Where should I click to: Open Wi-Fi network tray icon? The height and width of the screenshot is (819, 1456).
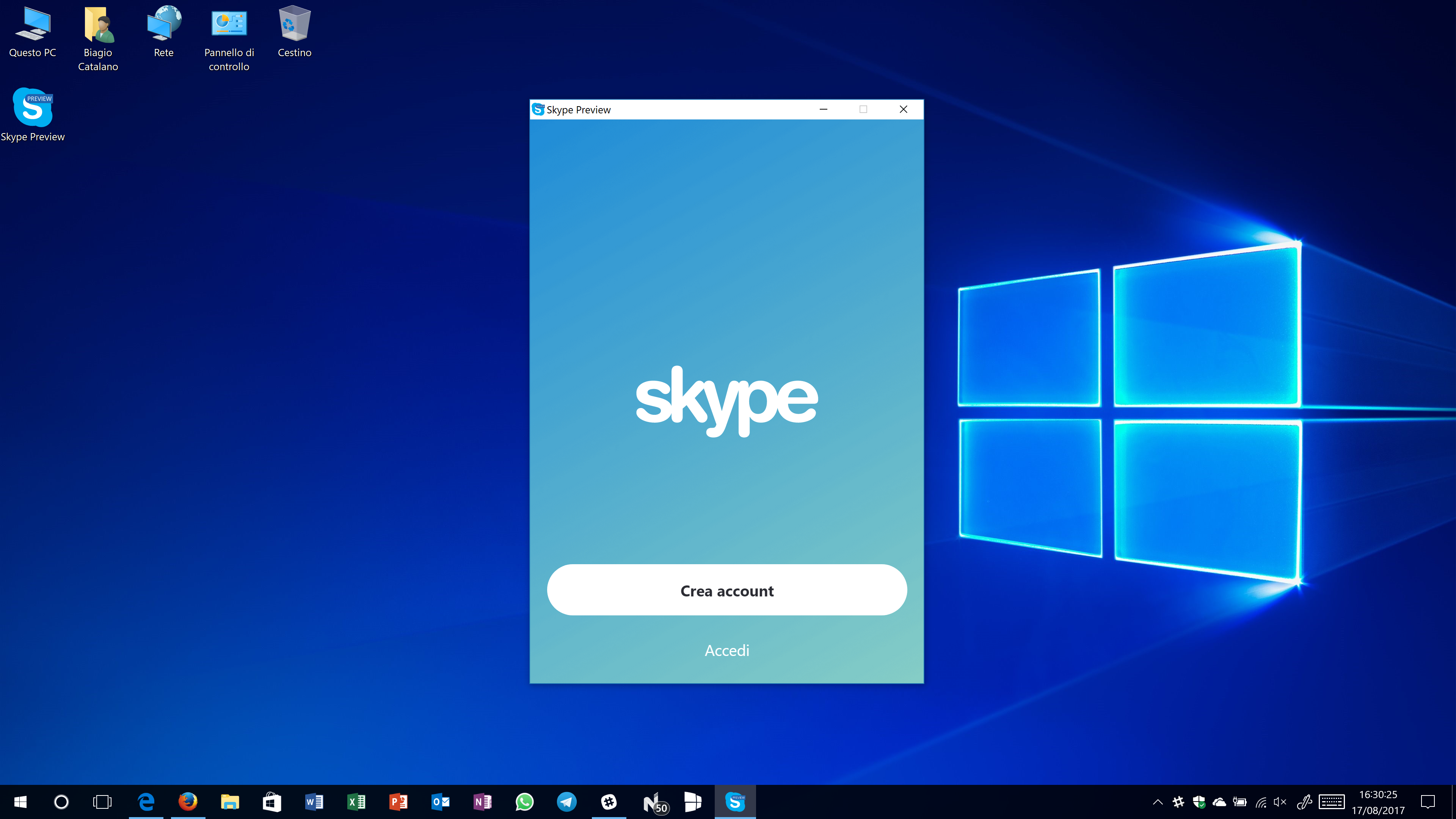point(1260,802)
